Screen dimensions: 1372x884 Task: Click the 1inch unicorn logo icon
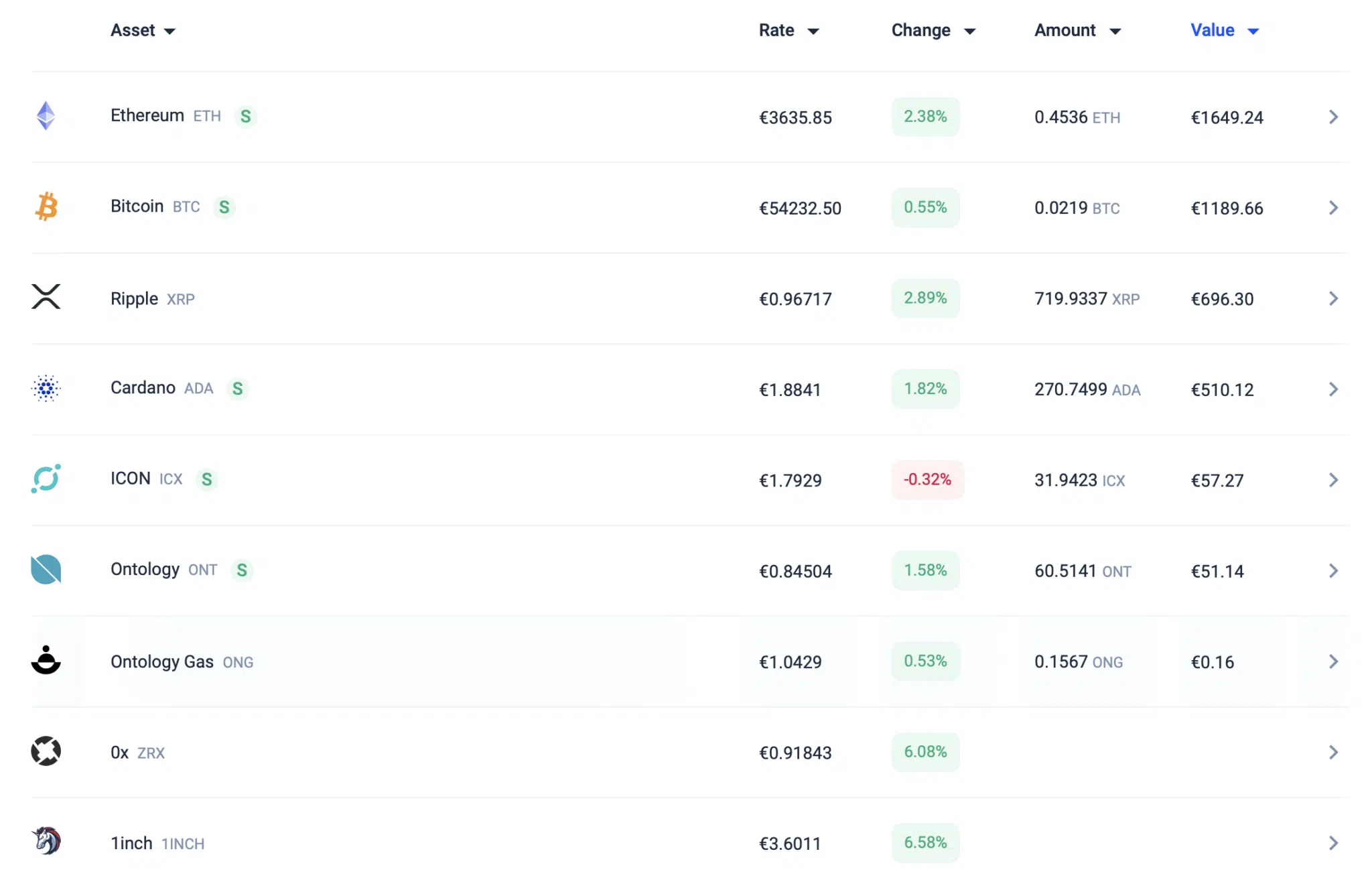click(46, 841)
